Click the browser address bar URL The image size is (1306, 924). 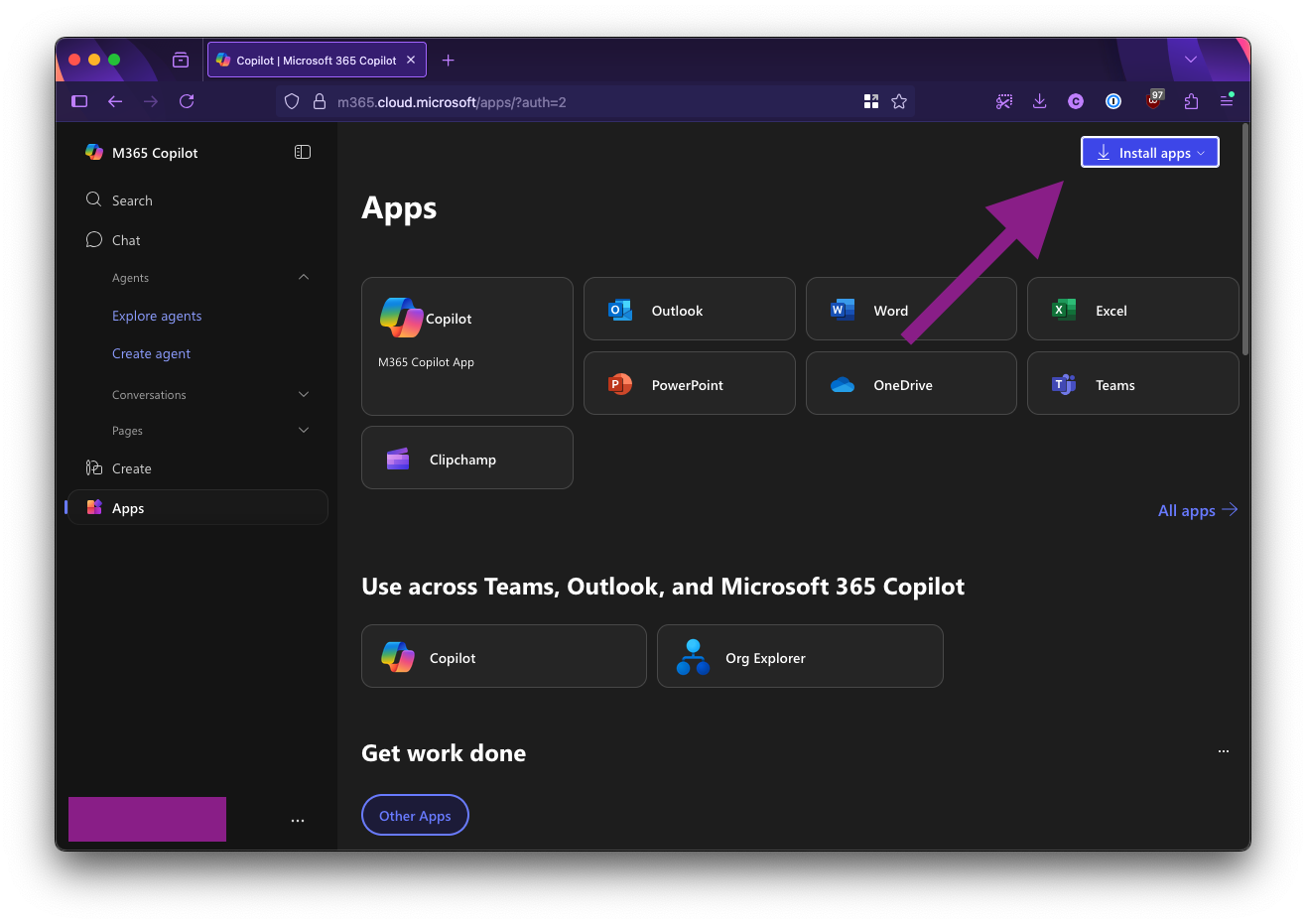pos(452,101)
